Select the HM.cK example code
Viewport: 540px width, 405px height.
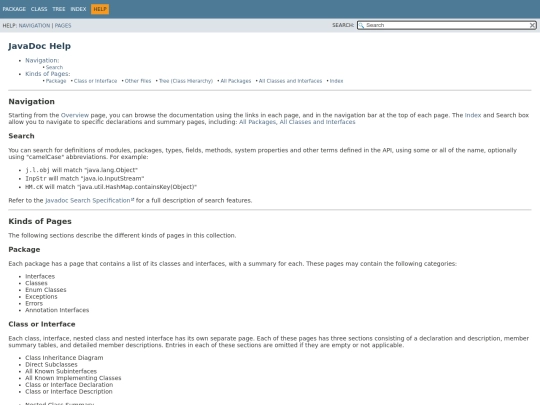pyautogui.click(x=34, y=187)
